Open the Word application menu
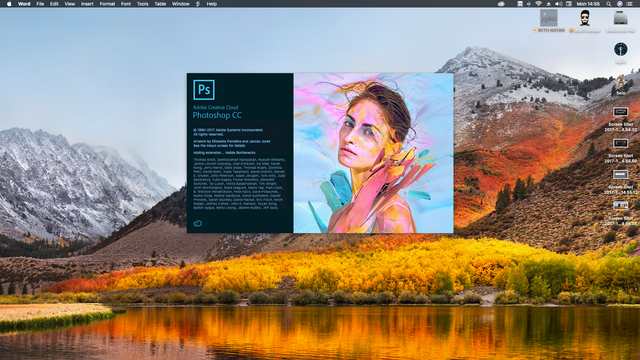 (24, 4)
